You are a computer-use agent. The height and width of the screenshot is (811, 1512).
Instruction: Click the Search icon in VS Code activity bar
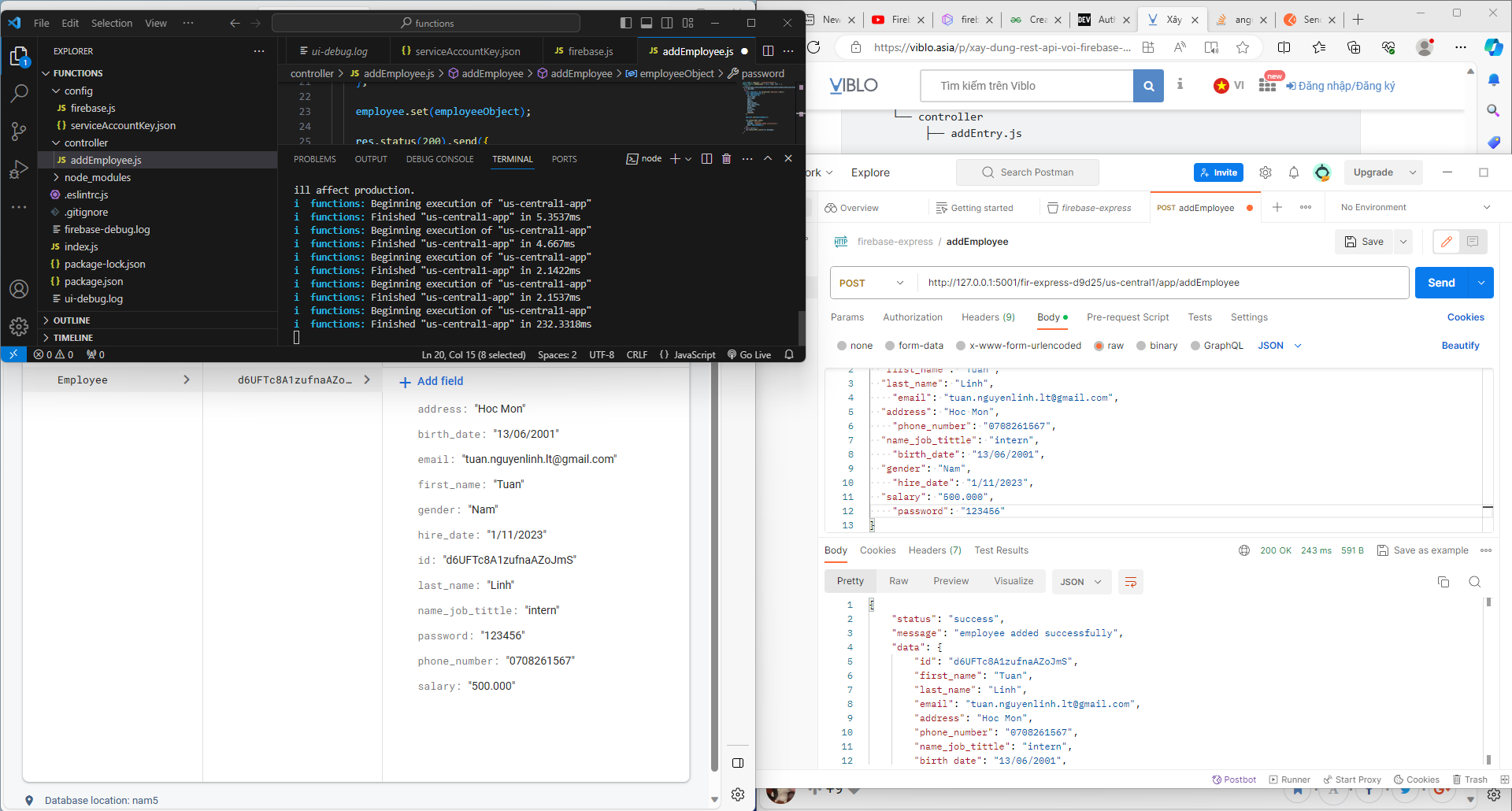[x=19, y=93]
